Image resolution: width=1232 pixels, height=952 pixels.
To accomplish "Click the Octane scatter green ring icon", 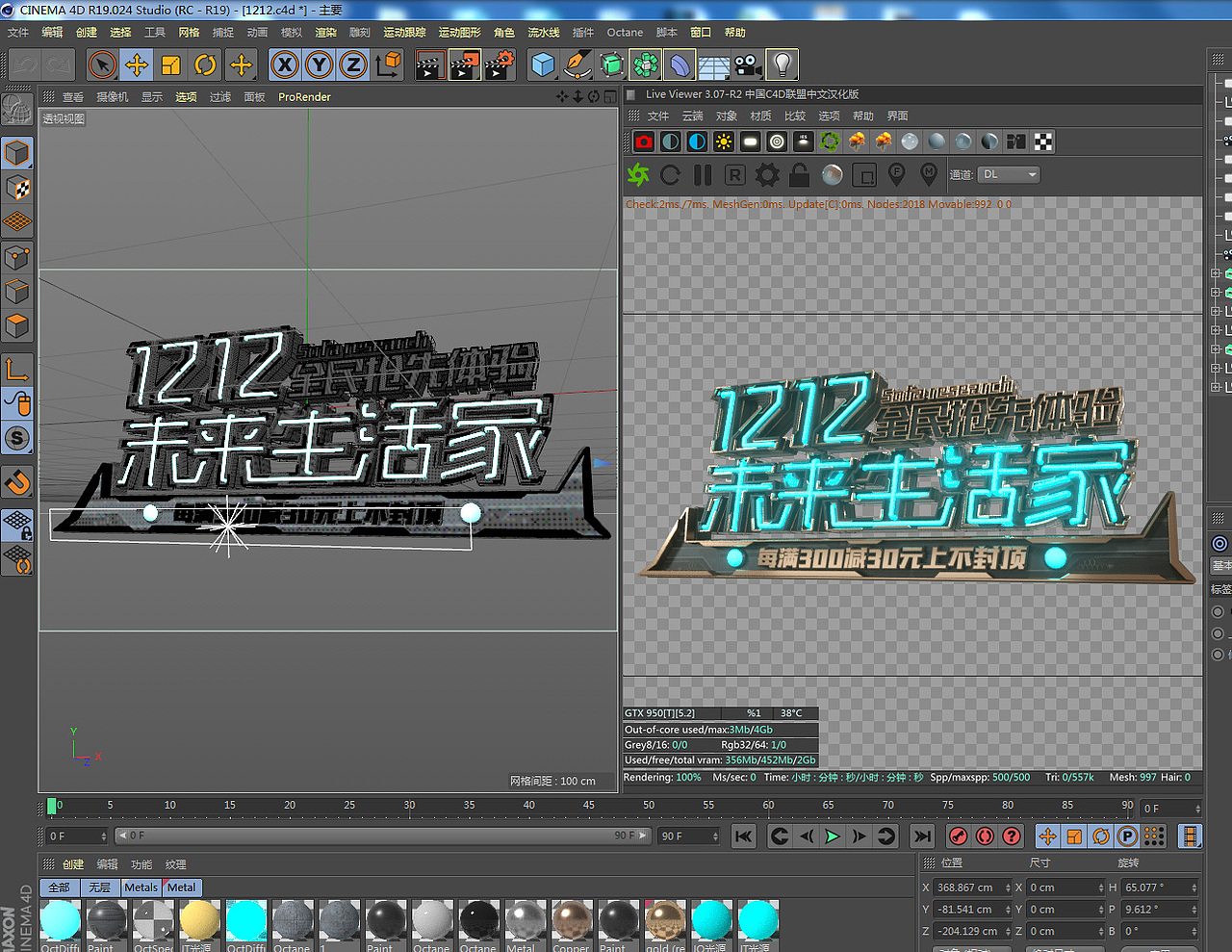I will tap(830, 142).
